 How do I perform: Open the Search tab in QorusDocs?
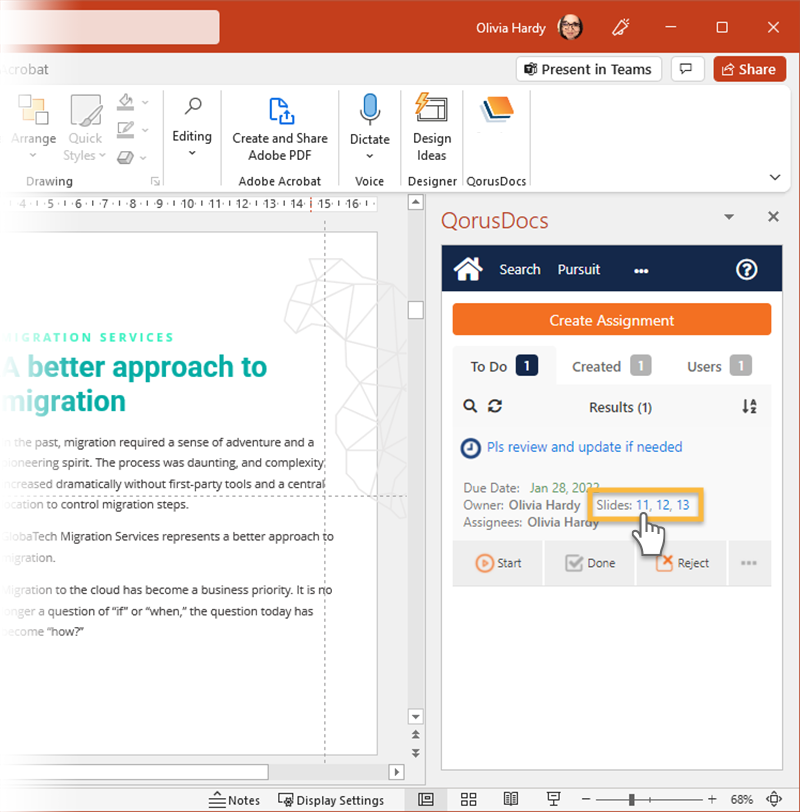coord(520,269)
